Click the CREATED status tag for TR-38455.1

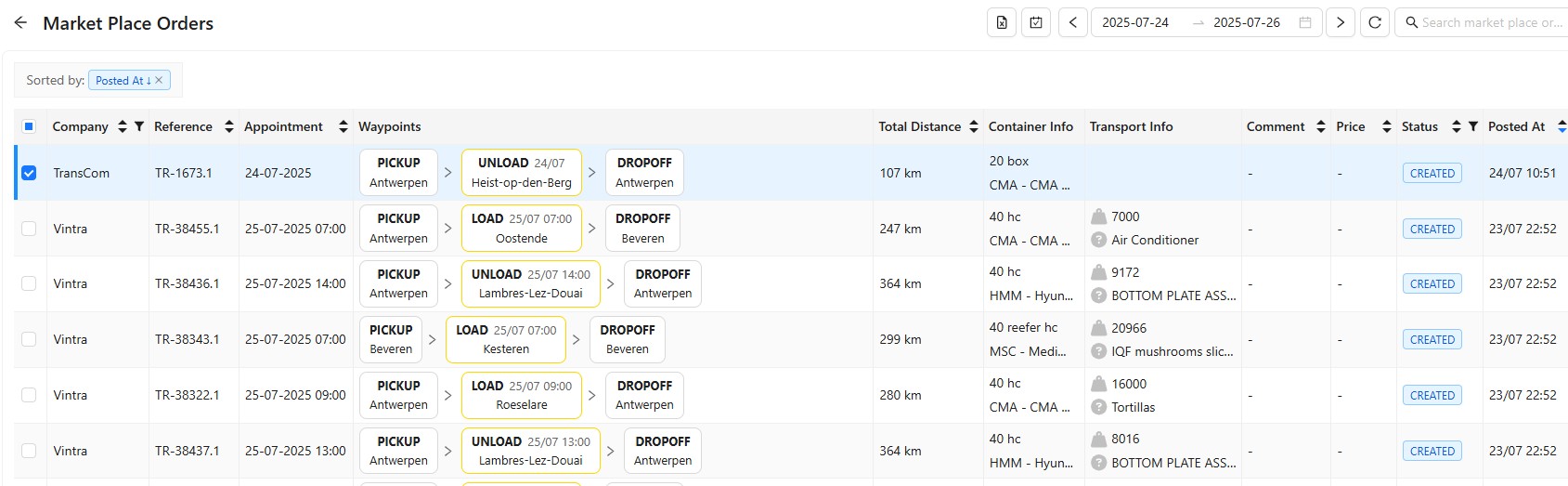pyautogui.click(x=1432, y=229)
